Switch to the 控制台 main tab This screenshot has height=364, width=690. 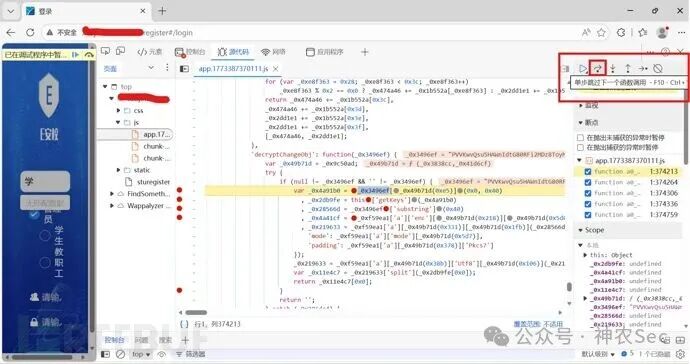pos(190,52)
